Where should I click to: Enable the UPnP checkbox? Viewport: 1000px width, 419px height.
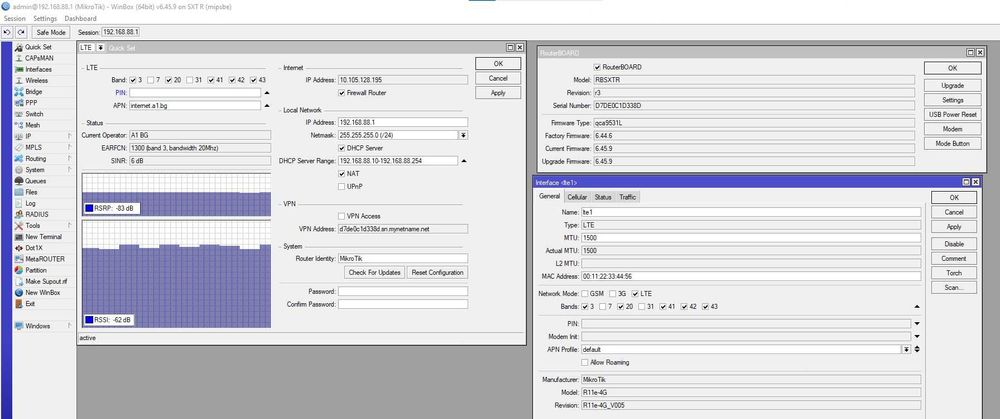coord(342,186)
